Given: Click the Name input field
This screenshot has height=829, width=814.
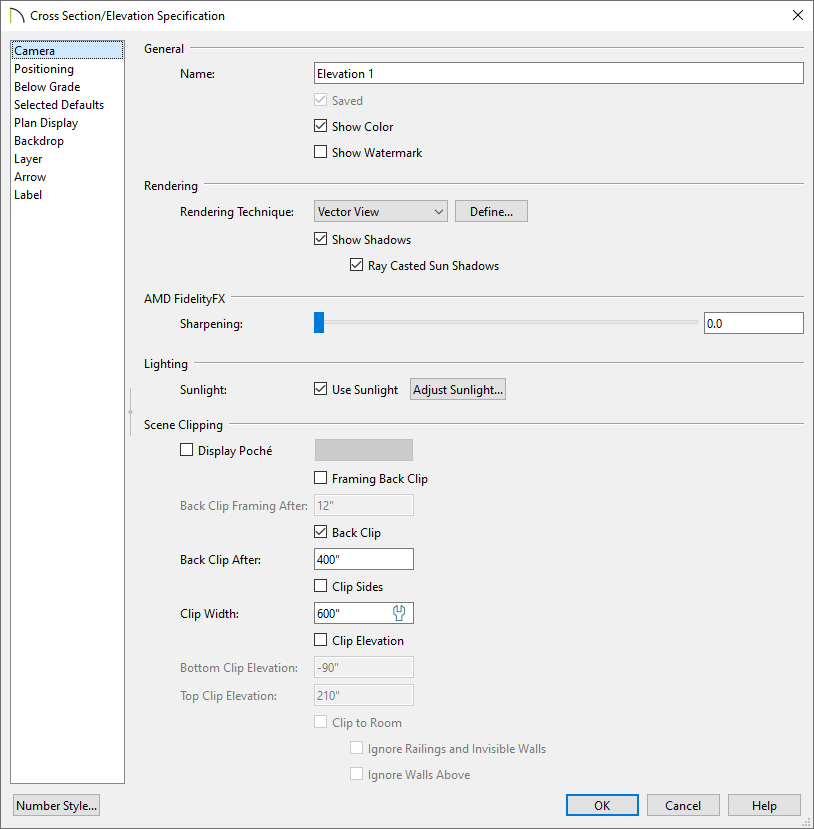Looking at the screenshot, I should pyautogui.click(x=559, y=73).
